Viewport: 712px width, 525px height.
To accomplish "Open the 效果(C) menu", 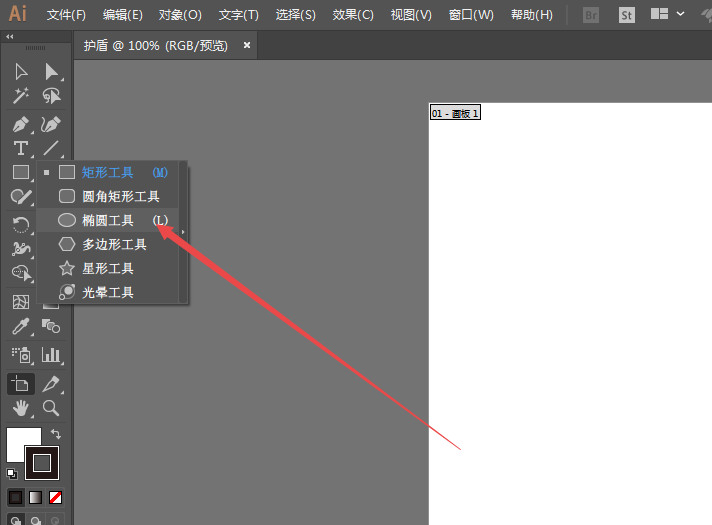I will click(x=353, y=15).
